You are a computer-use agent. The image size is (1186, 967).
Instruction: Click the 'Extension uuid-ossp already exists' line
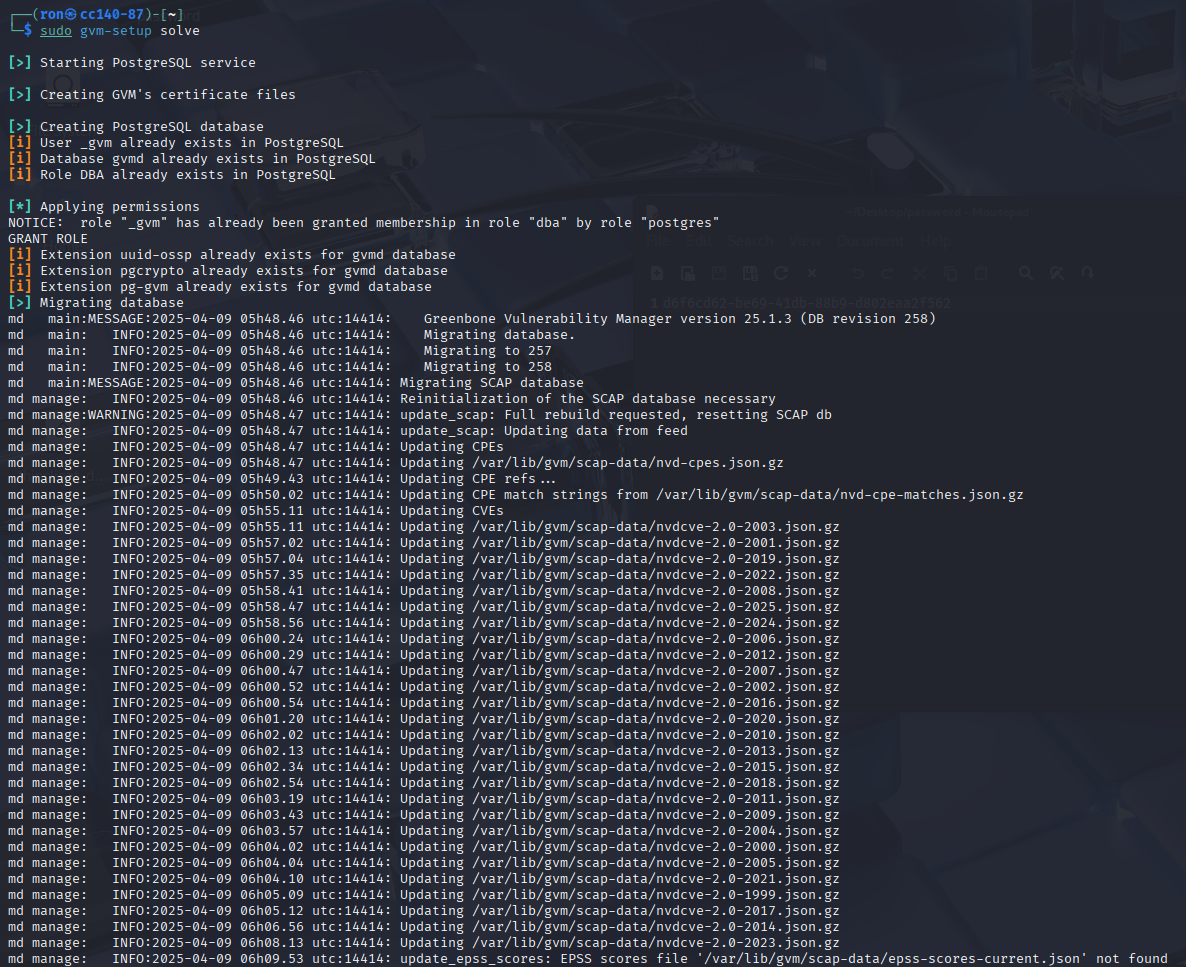click(232, 255)
